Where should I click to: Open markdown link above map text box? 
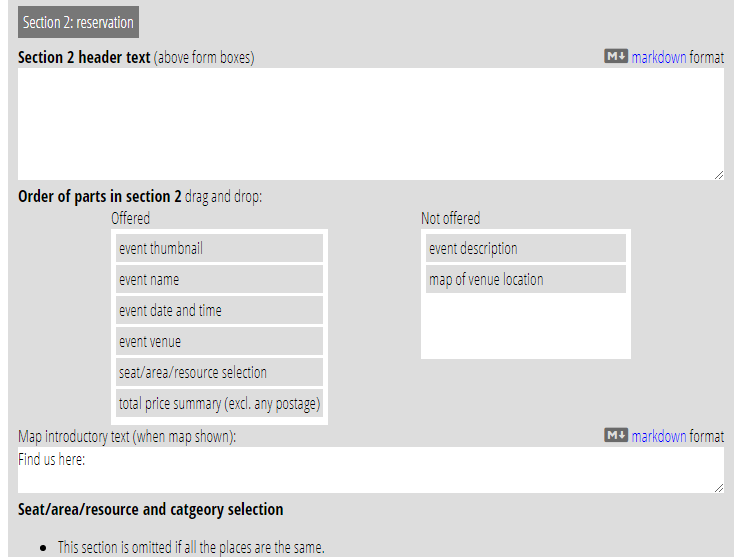click(x=658, y=436)
